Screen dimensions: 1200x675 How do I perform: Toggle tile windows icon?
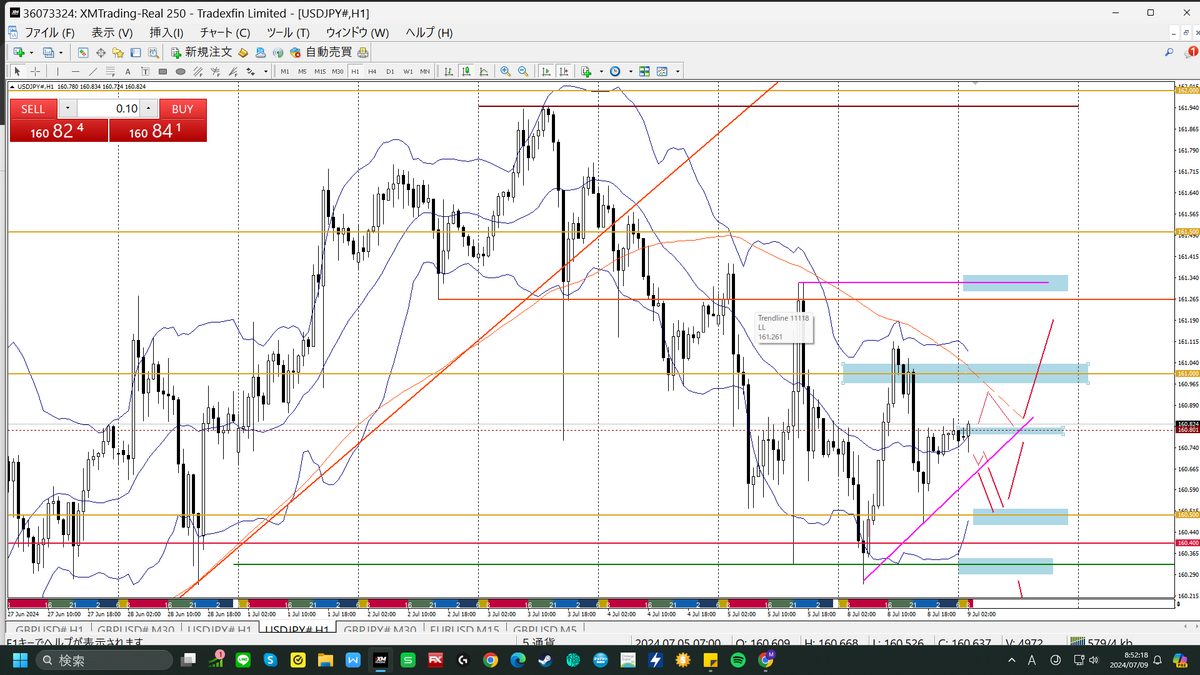644,71
